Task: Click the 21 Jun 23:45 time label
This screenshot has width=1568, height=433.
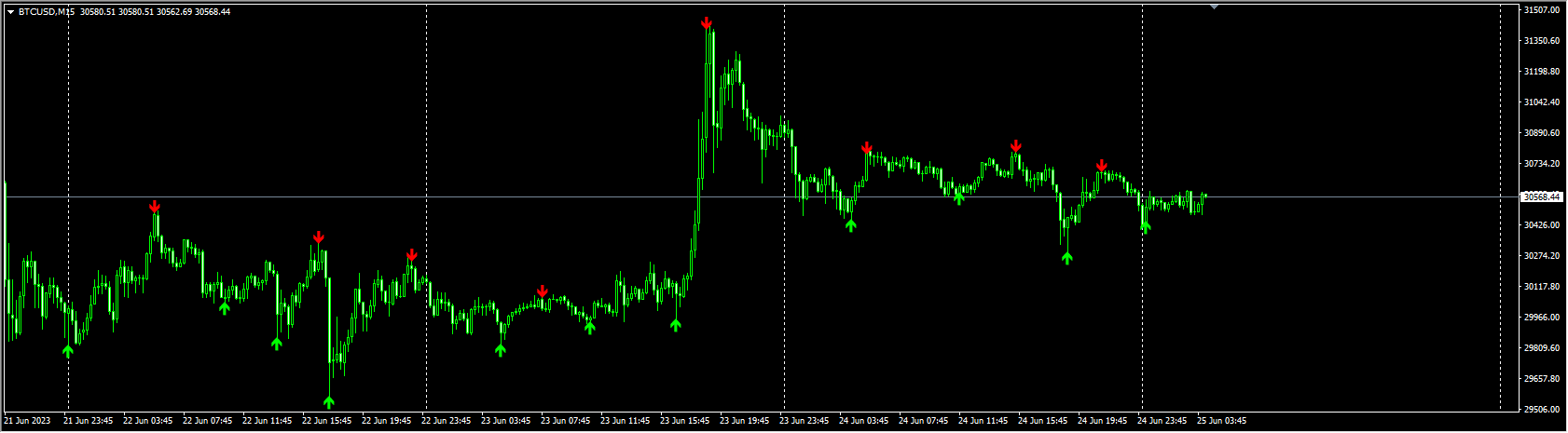Action: point(89,421)
